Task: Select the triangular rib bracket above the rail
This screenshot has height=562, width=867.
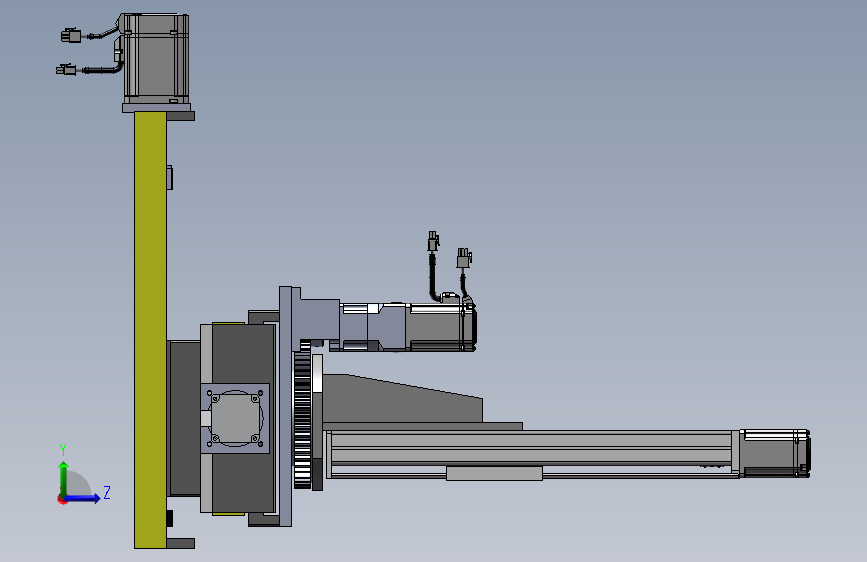Action: pyautogui.click(x=403, y=399)
